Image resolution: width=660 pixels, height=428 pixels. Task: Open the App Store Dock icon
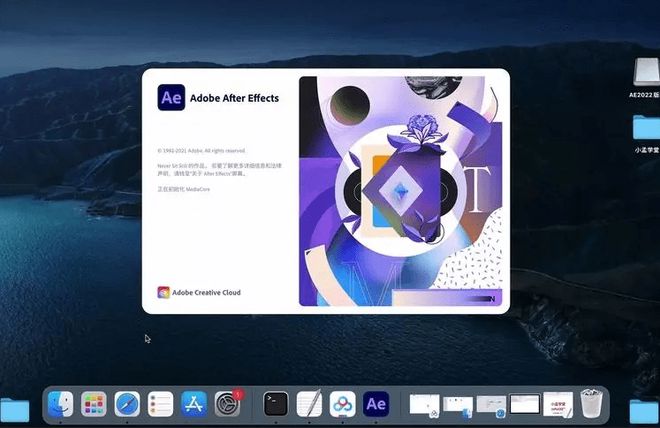[x=194, y=404]
